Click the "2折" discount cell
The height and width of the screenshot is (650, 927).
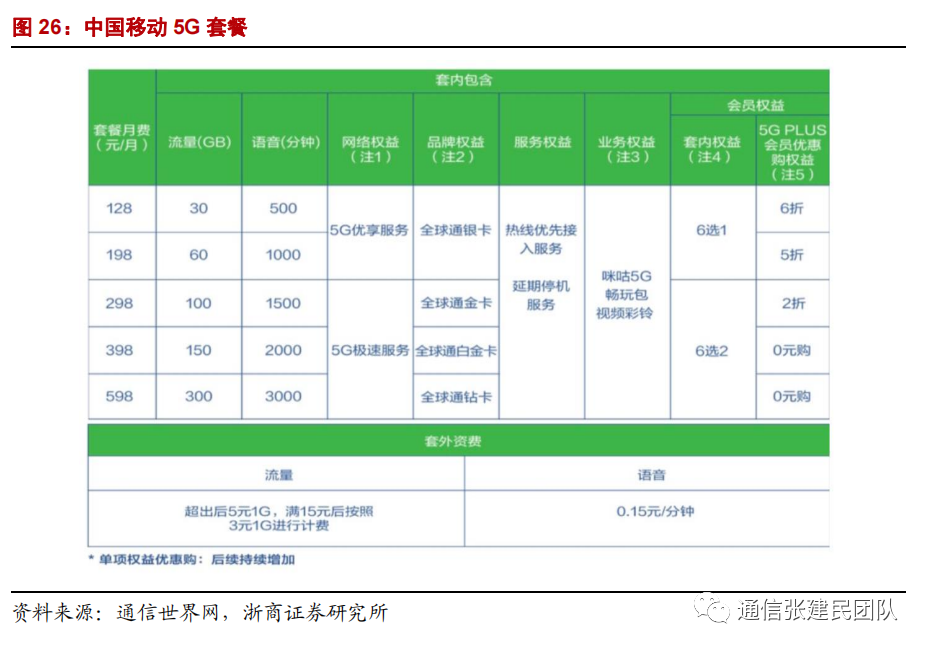click(793, 303)
